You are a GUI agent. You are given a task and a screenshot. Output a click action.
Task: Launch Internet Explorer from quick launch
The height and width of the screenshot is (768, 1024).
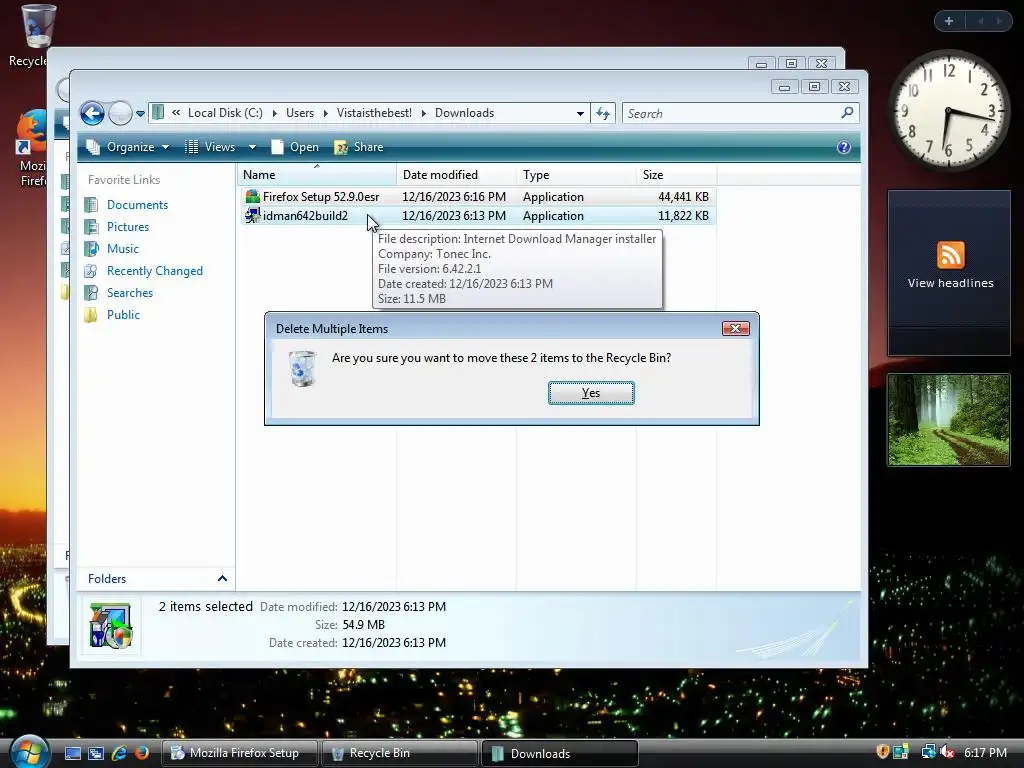(119, 753)
